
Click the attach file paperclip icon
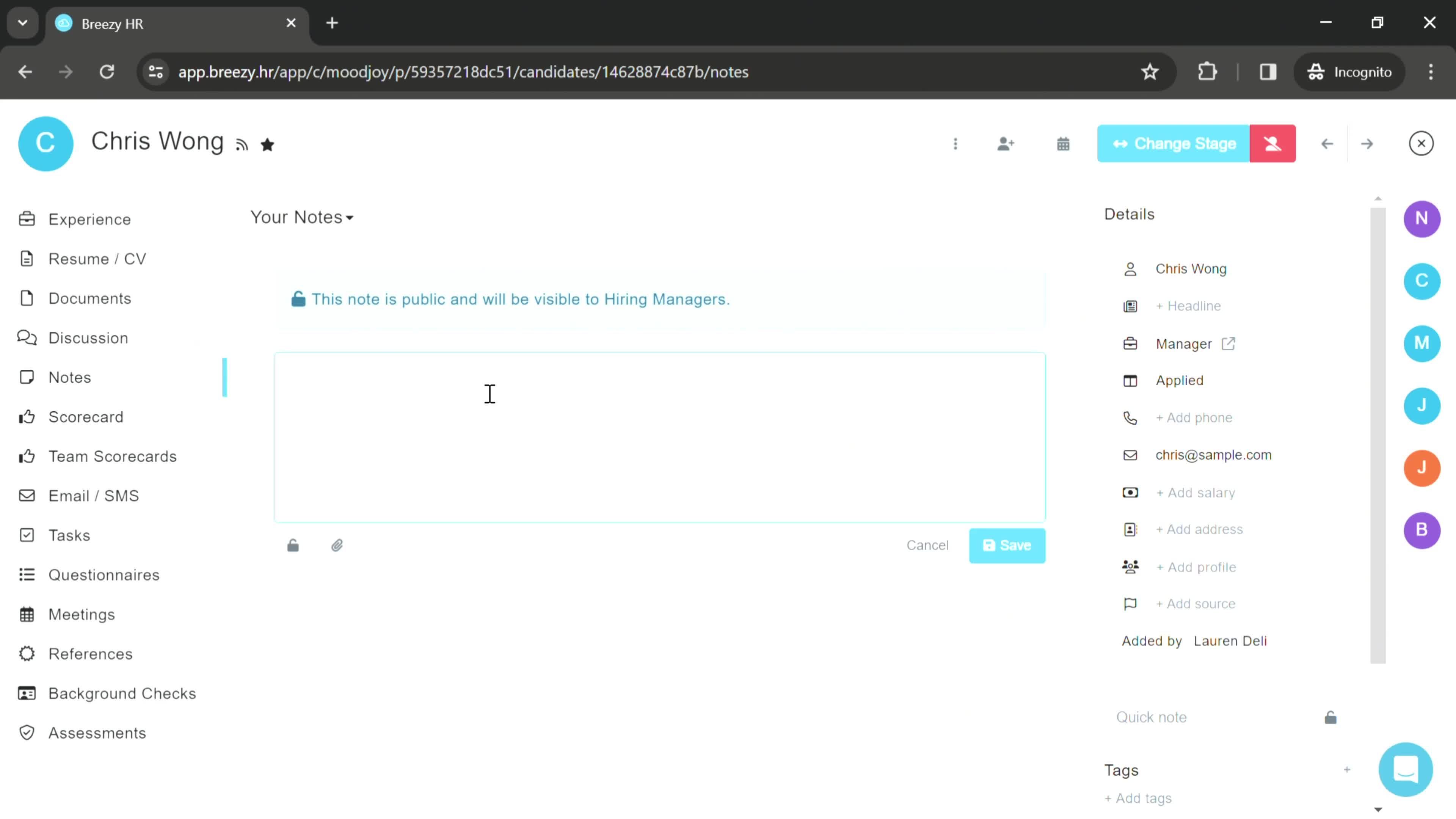(x=337, y=545)
